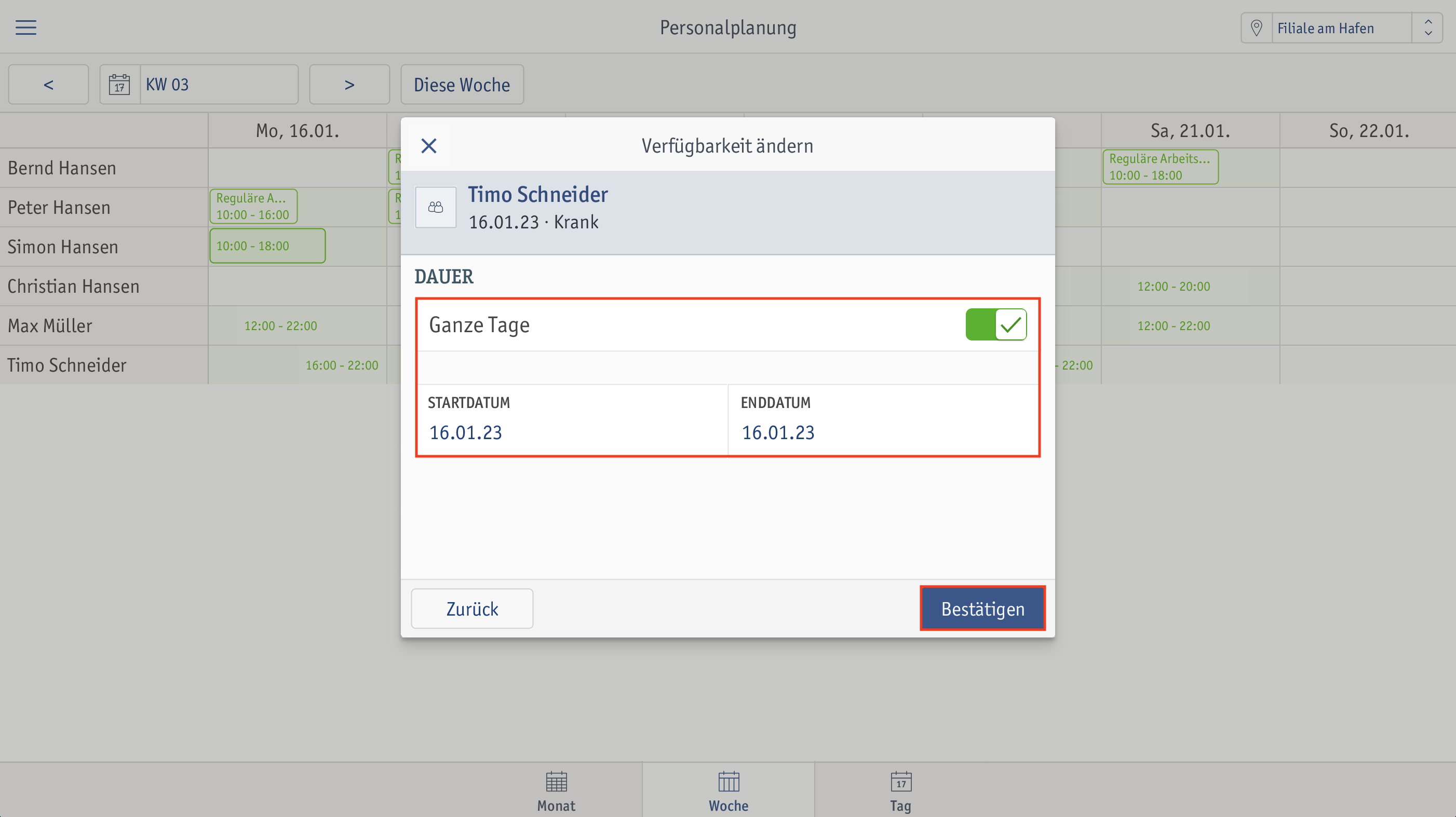Go to the next week
The image size is (1456, 817).
coord(349,85)
